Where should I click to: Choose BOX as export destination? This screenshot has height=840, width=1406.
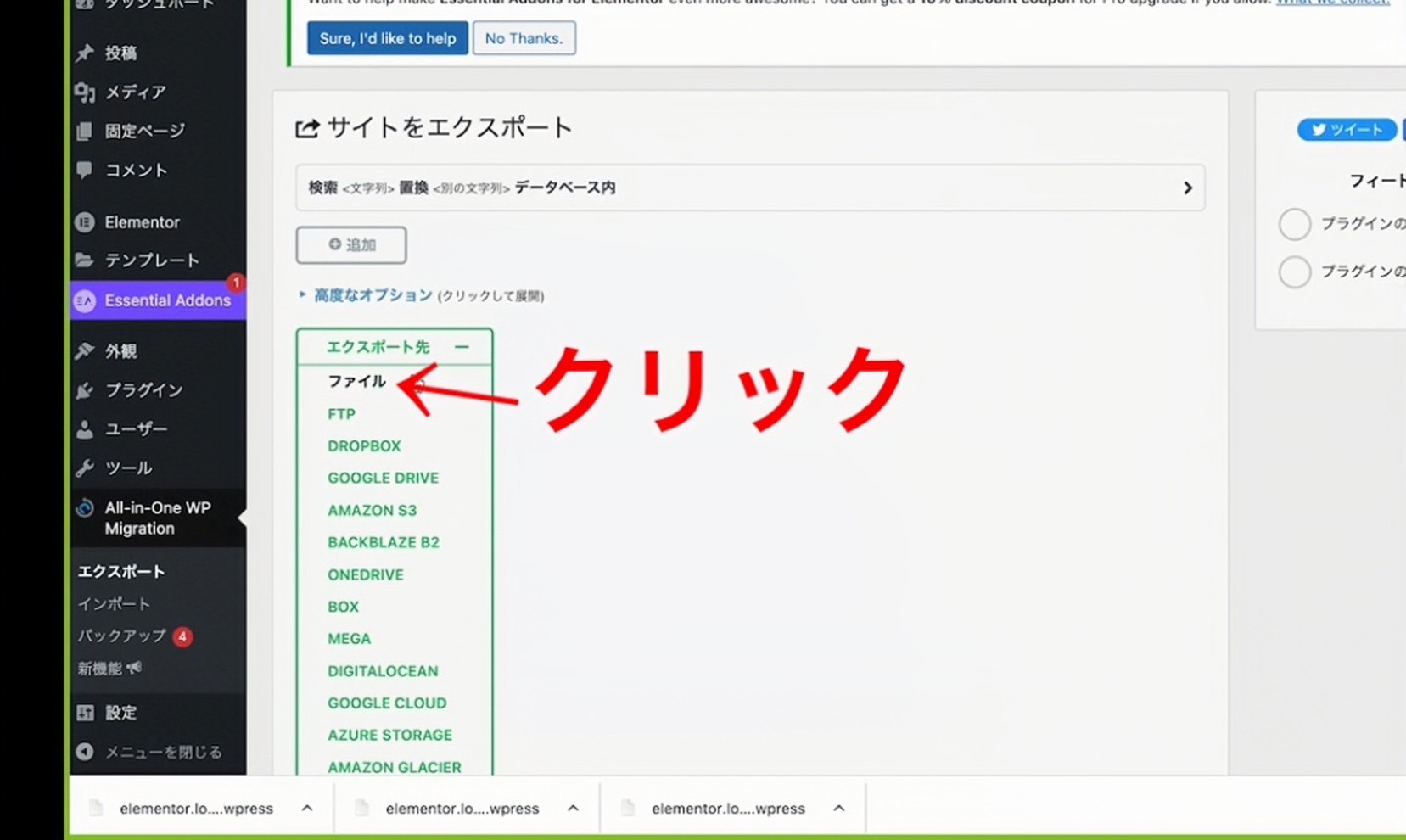click(344, 607)
